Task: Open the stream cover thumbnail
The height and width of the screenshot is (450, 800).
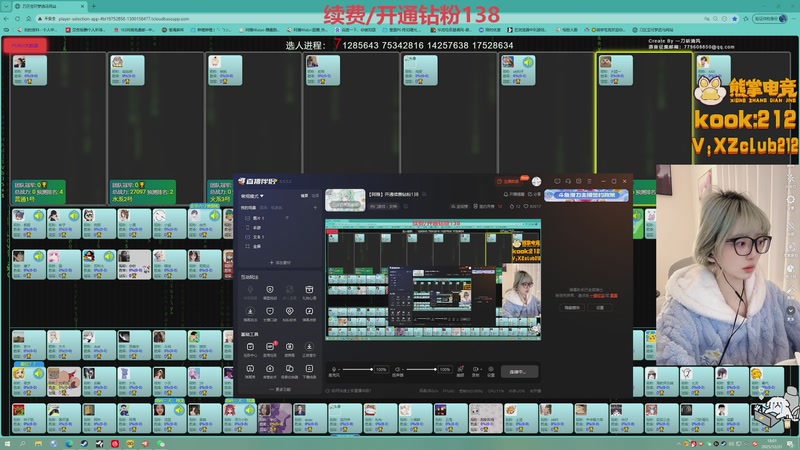Action: 345,200
